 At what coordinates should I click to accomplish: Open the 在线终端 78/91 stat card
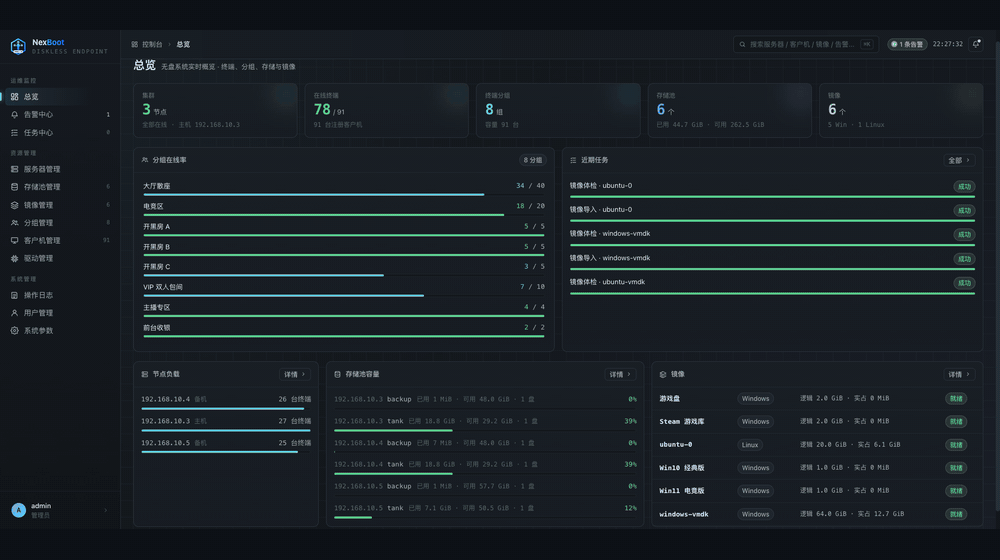386,110
